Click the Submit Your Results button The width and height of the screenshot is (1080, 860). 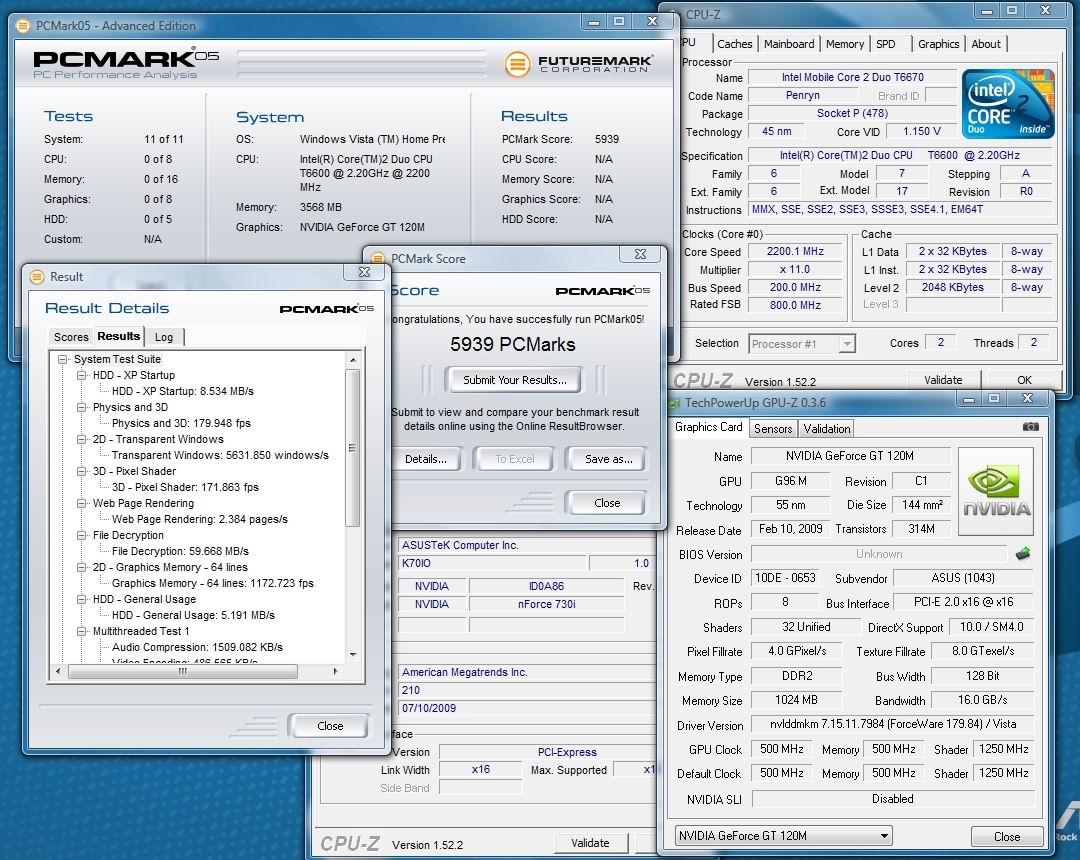click(x=515, y=380)
